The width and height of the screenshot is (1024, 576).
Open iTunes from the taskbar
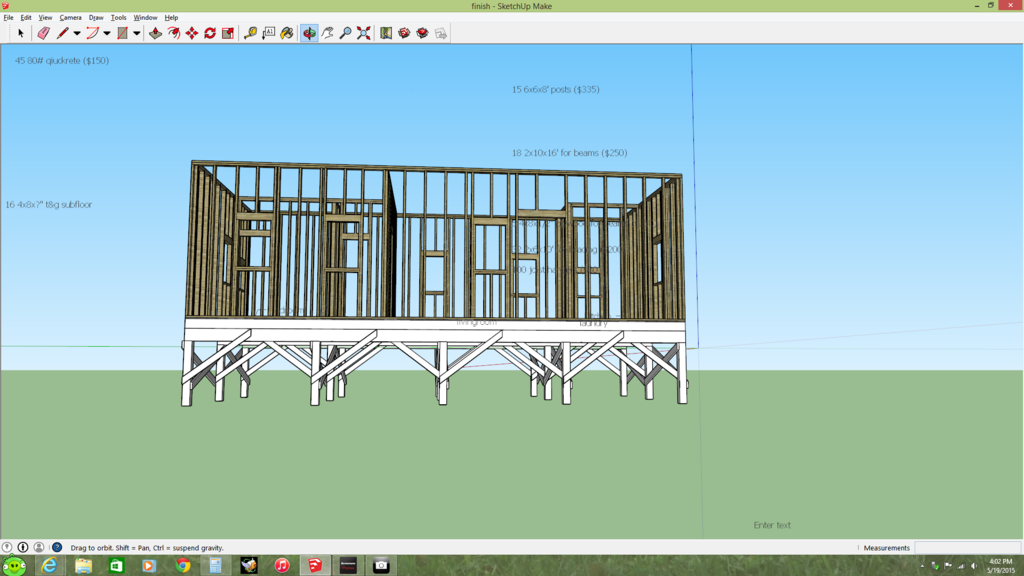(281, 566)
